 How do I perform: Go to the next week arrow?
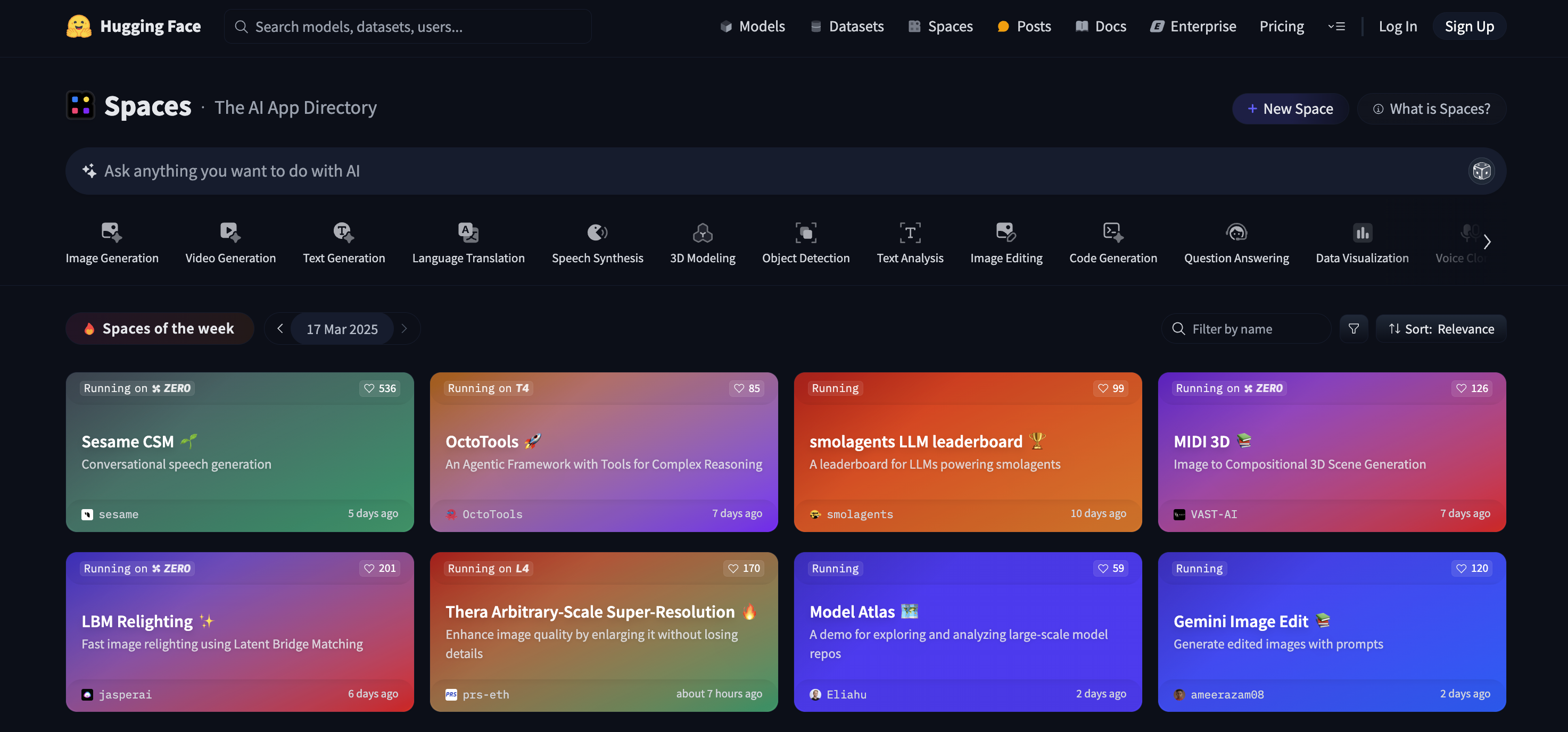[404, 329]
